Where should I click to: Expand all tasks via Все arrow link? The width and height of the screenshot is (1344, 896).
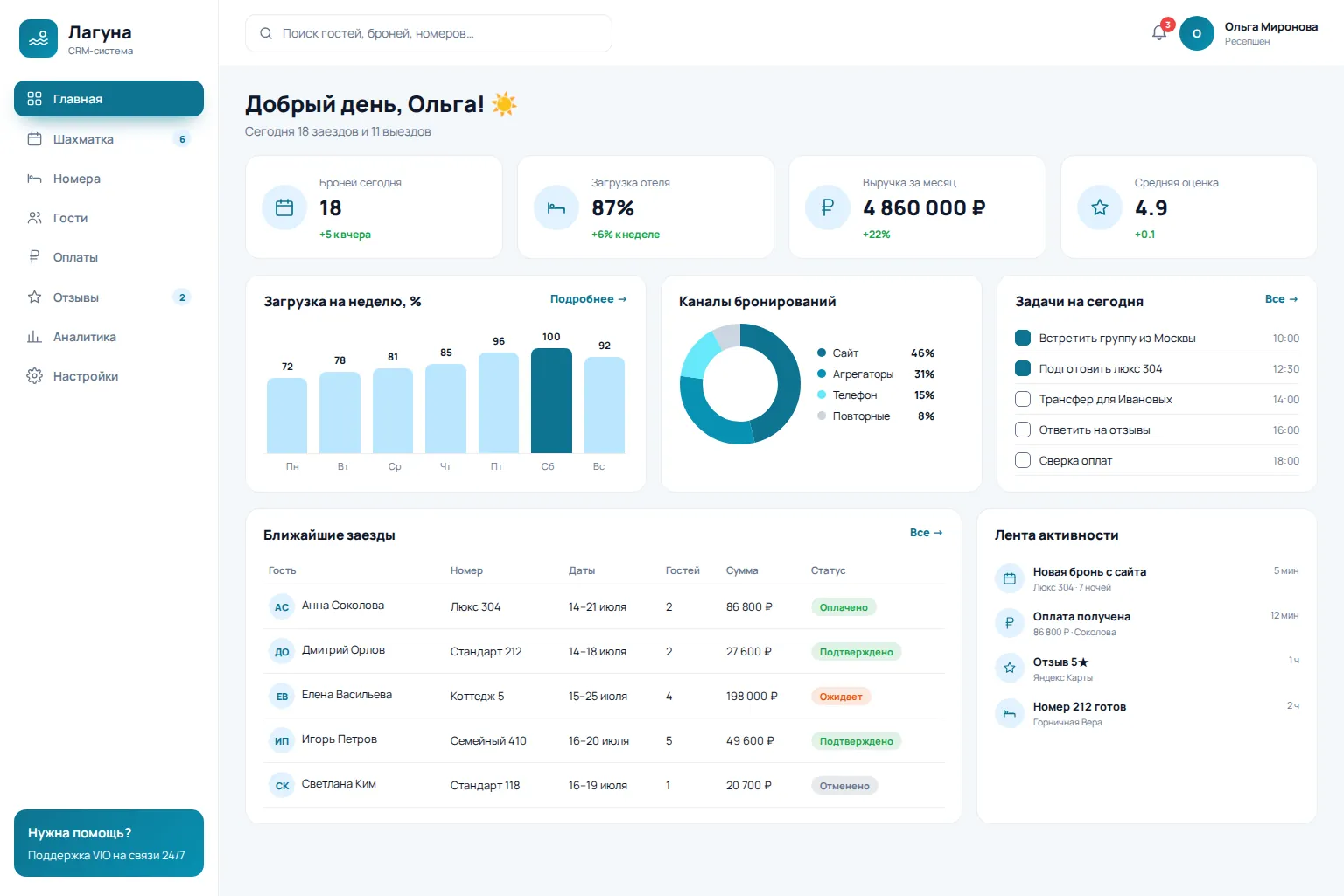(1281, 299)
